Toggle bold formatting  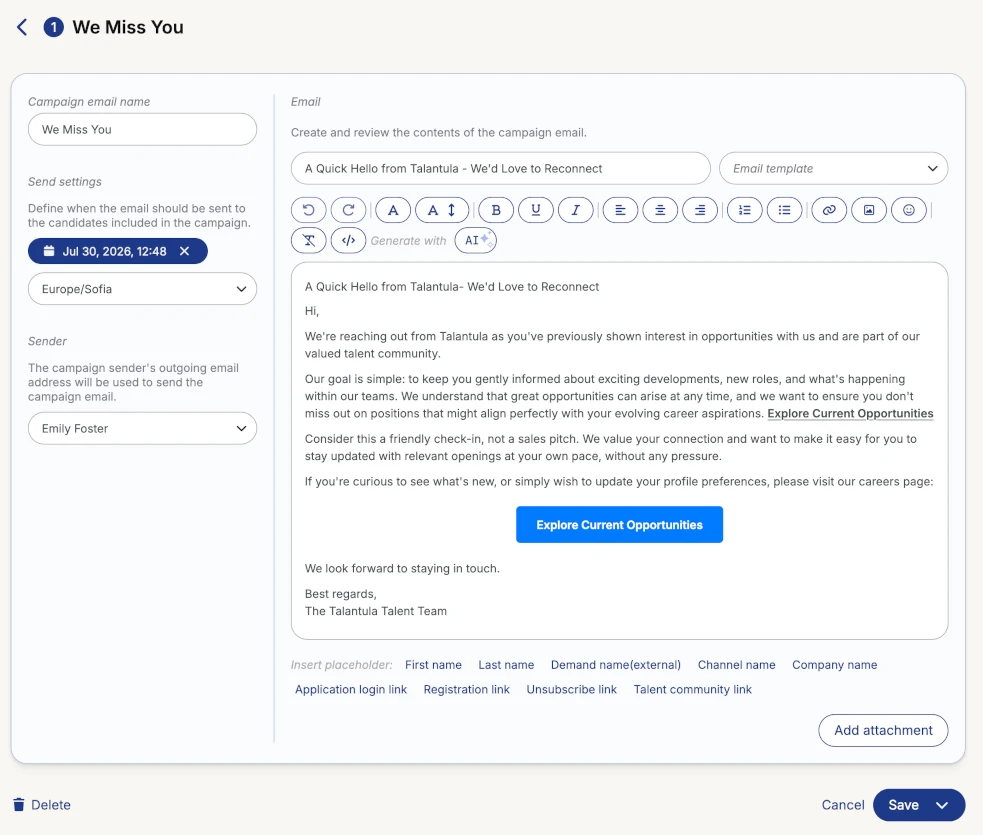[x=496, y=210]
